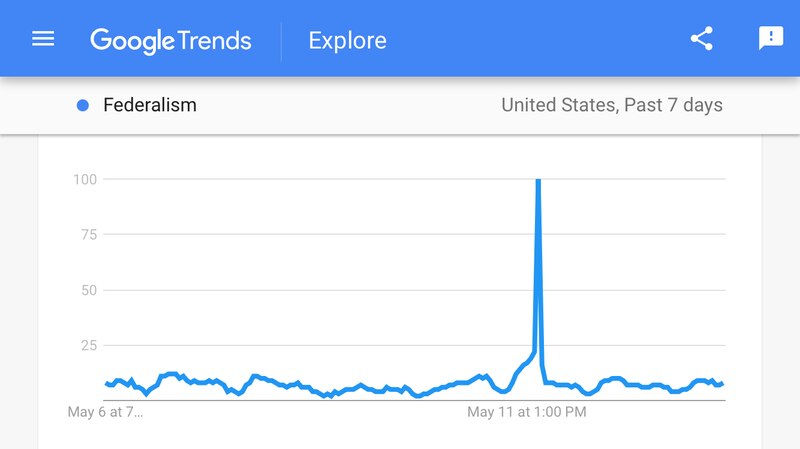Click the 100 y-axis label
This screenshot has width=800, height=449.
84,179
